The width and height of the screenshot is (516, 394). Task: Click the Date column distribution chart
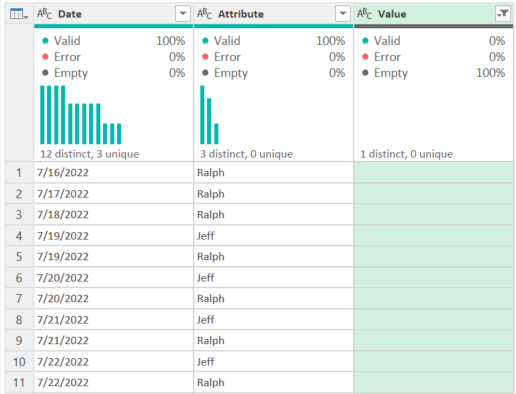(x=81, y=115)
